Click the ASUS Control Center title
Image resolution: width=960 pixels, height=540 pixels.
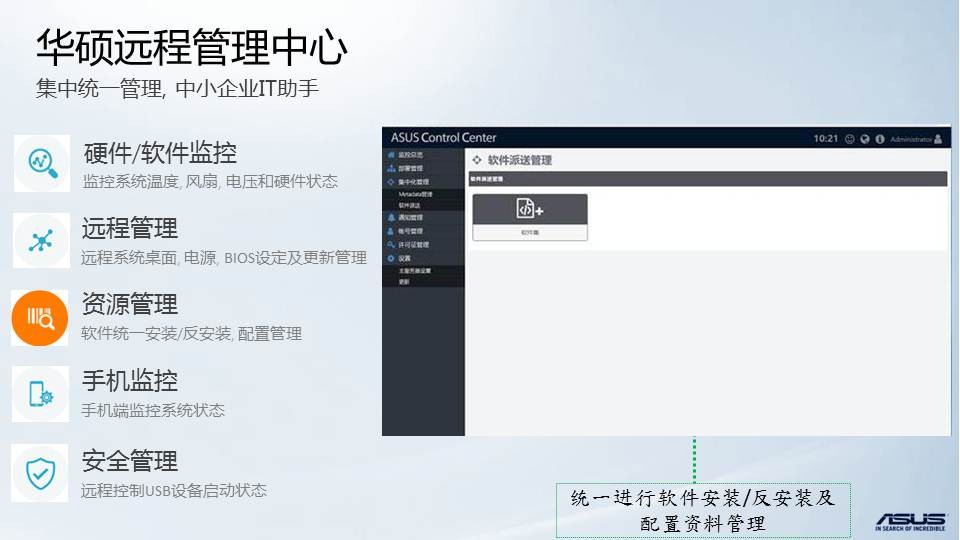(x=443, y=138)
